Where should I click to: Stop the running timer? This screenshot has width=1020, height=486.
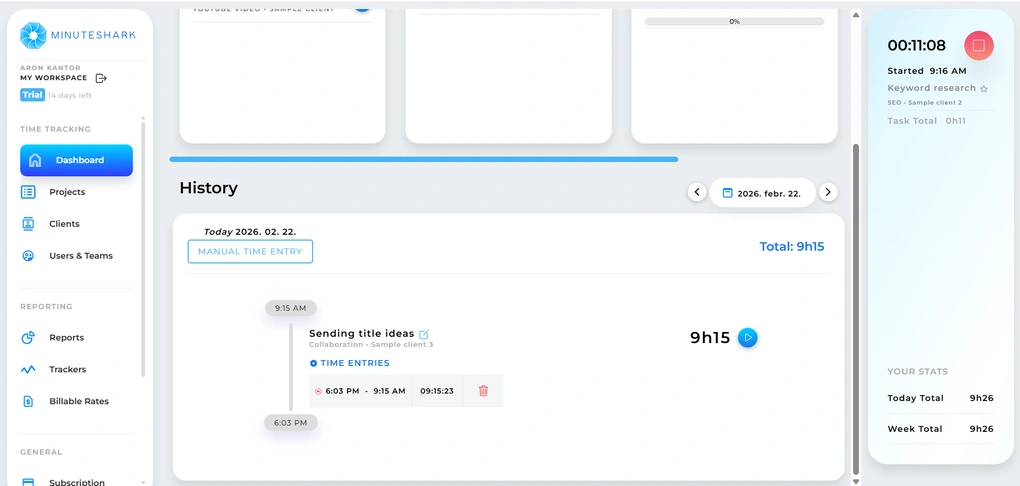978,45
